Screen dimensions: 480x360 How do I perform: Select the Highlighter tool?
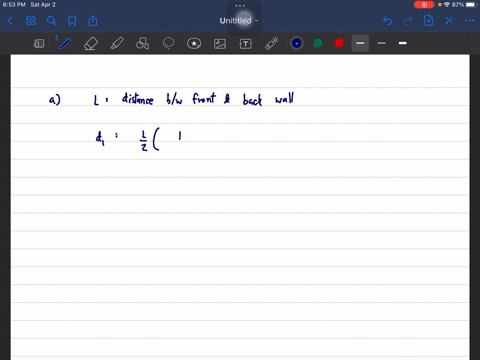click(117, 44)
